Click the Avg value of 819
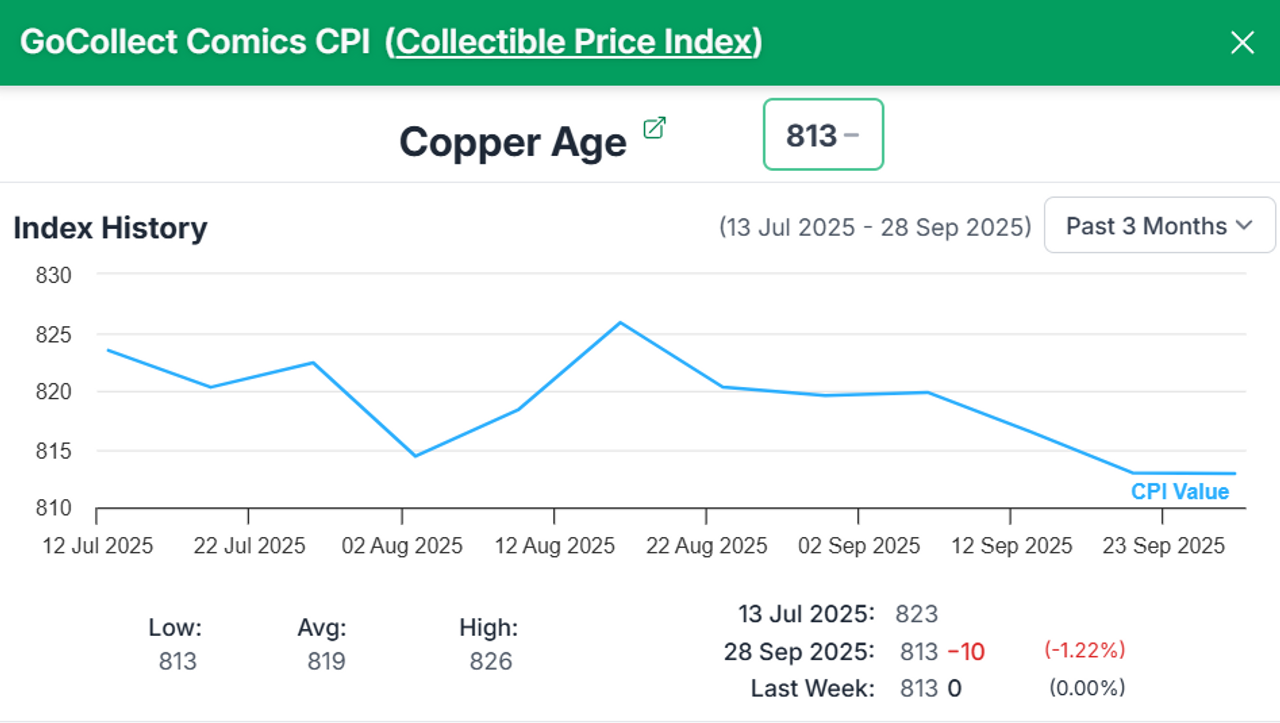This screenshot has width=1280, height=723. pyautogui.click(x=326, y=661)
